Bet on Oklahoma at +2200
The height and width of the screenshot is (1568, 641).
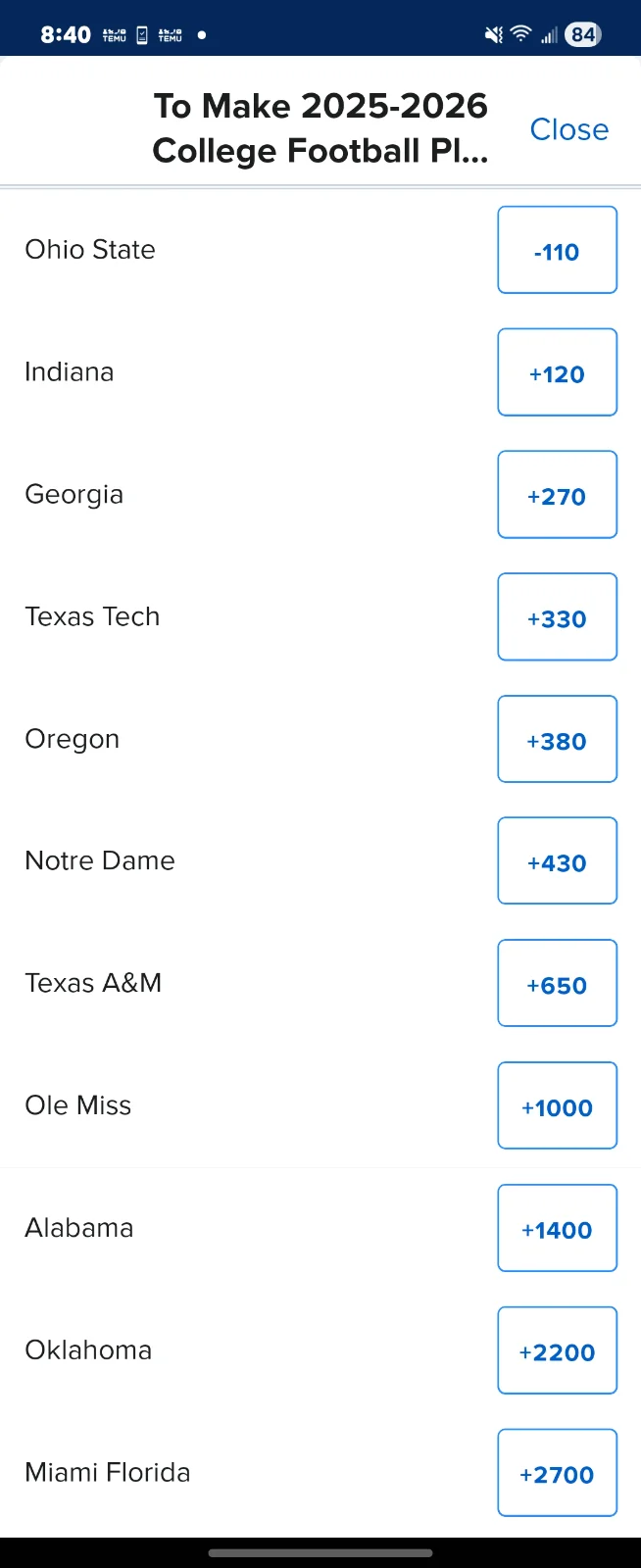coord(557,1350)
